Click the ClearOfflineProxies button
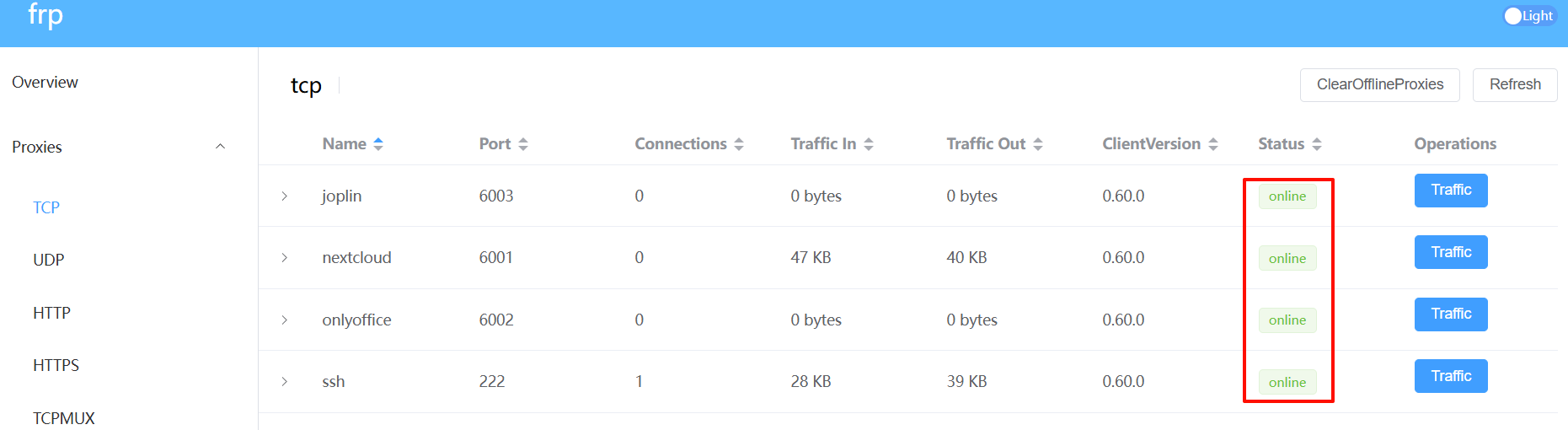This screenshot has width=1568, height=430. pyautogui.click(x=1379, y=84)
